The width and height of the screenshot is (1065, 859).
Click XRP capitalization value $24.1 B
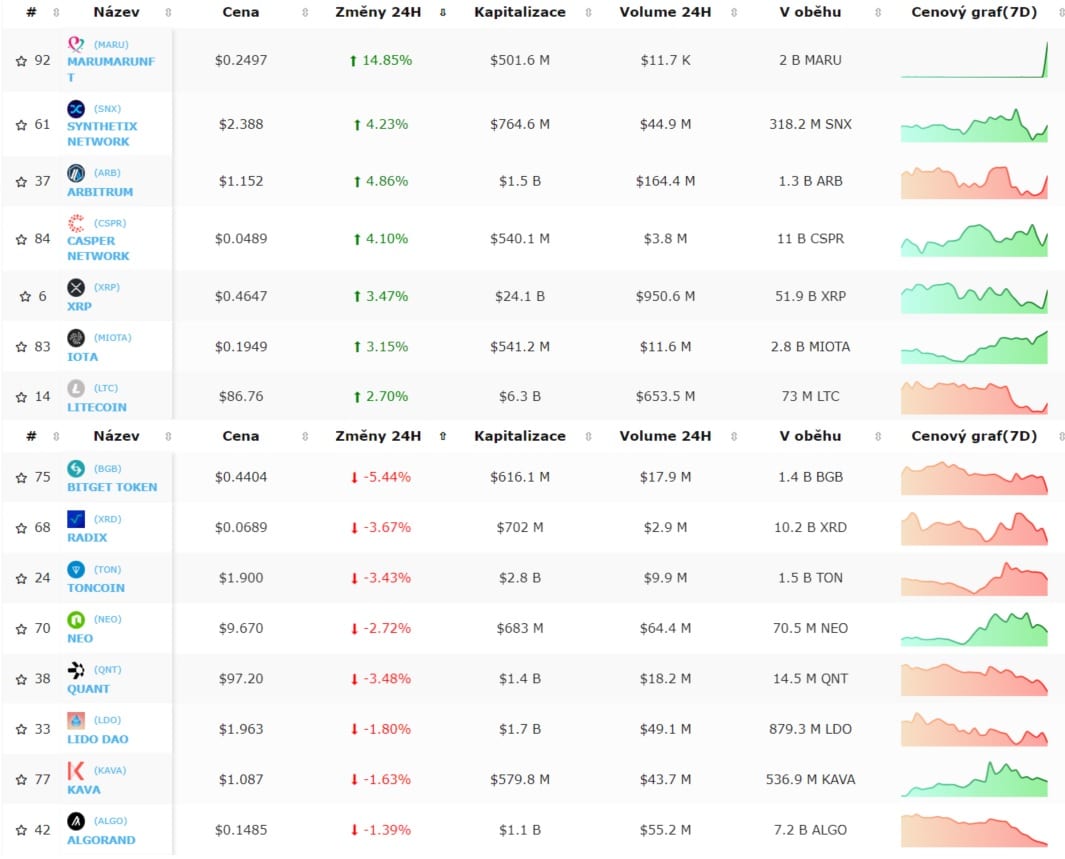pyautogui.click(x=520, y=297)
